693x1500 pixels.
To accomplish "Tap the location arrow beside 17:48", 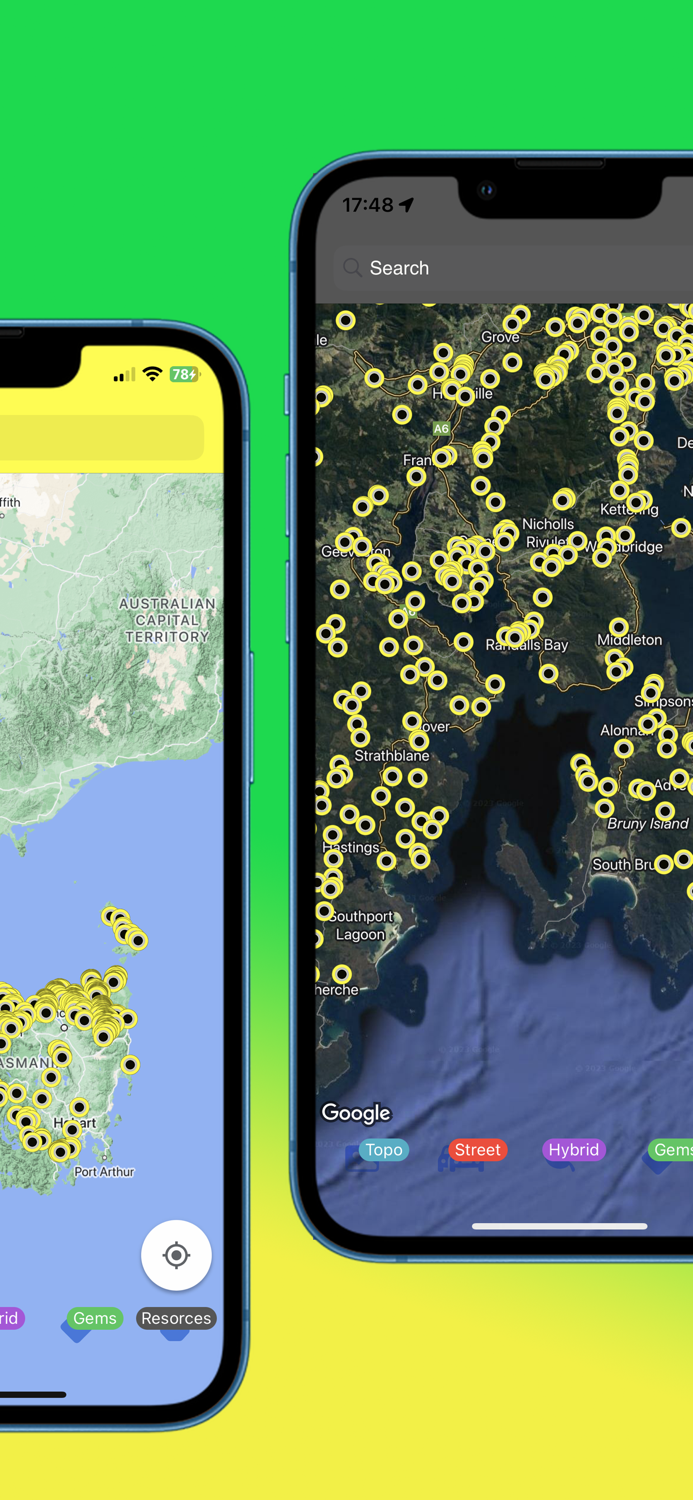I will pos(406,204).
